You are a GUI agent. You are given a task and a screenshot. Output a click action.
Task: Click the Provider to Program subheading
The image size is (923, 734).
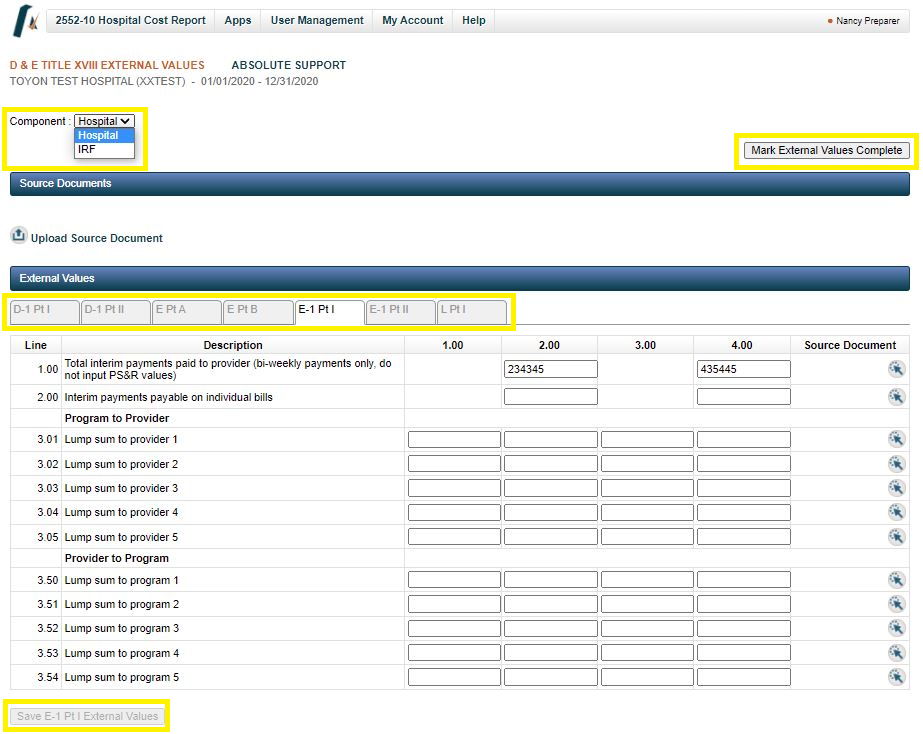tap(117, 558)
